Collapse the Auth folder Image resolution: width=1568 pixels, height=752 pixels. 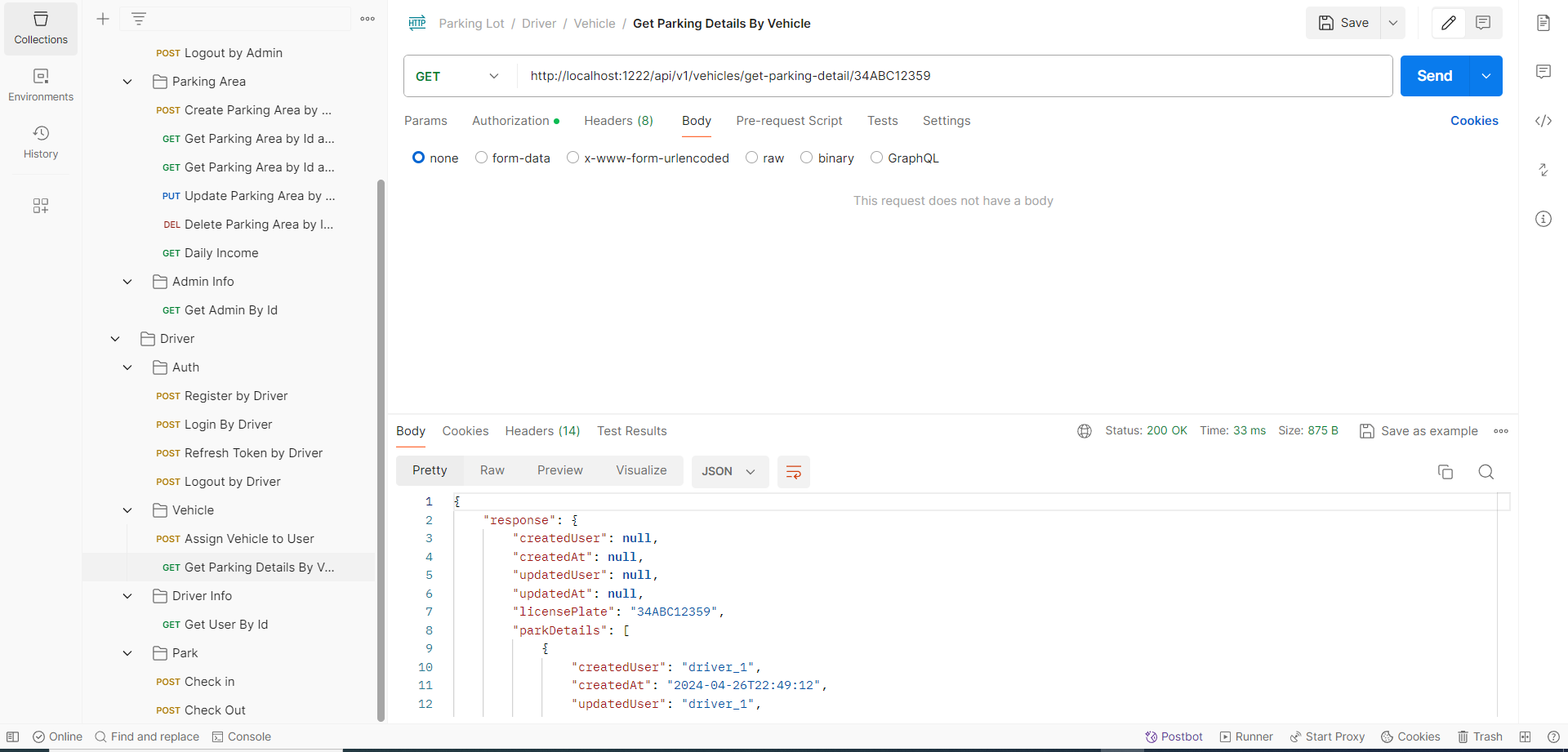pyautogui.click(x=127, y=367)
